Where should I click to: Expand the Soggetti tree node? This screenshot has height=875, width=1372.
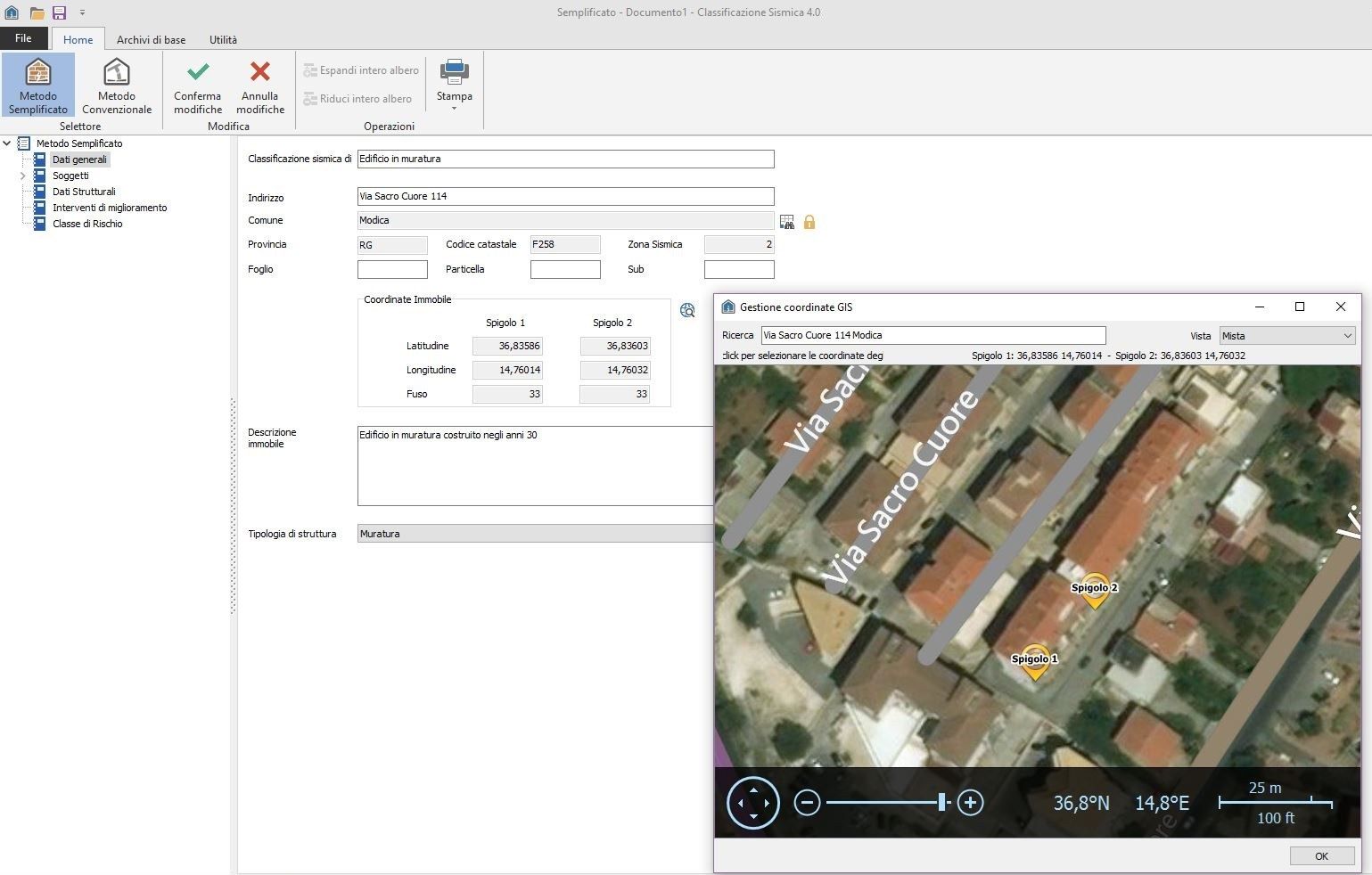tap(22, 176)
